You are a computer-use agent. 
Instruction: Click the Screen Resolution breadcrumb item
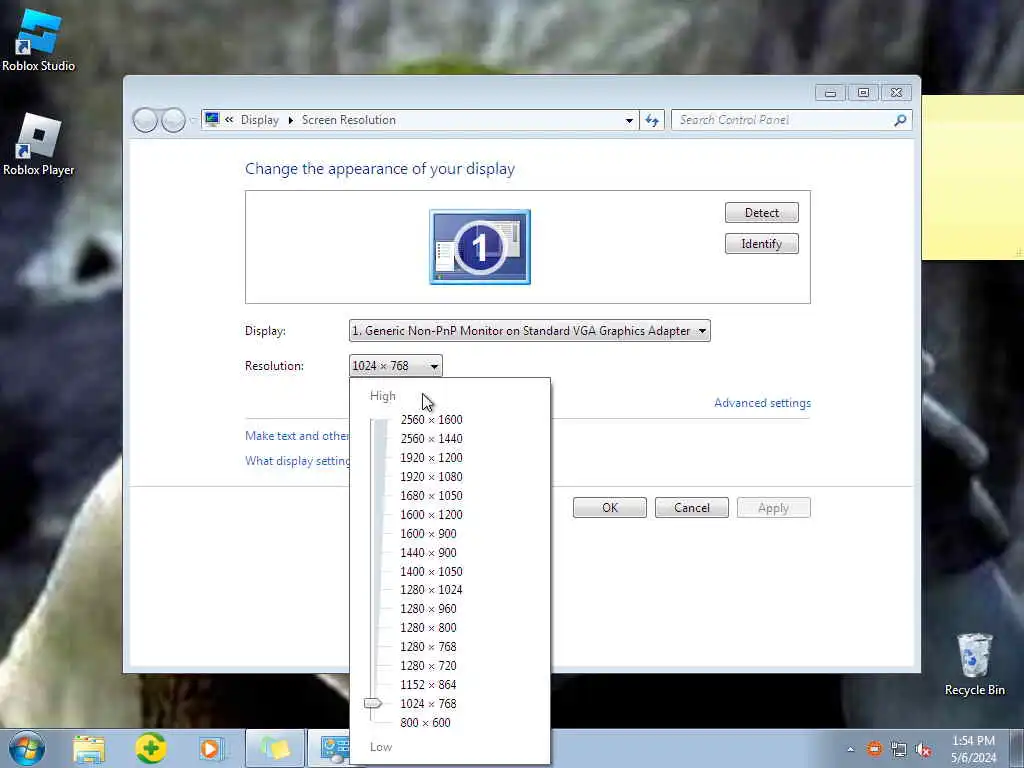point(349,120)
